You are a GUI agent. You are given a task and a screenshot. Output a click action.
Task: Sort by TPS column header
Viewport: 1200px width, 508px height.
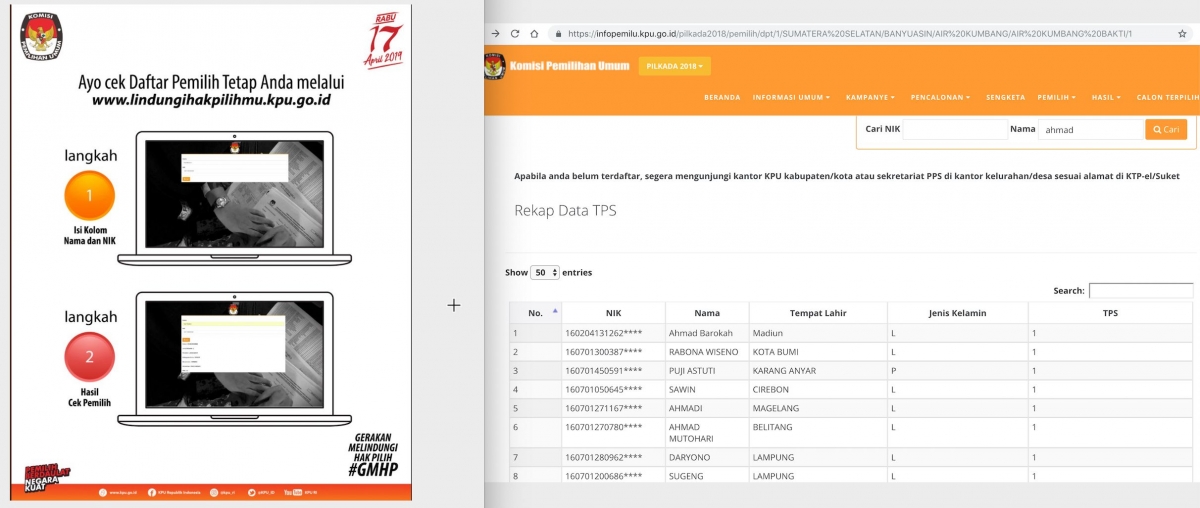[1110, 313]
